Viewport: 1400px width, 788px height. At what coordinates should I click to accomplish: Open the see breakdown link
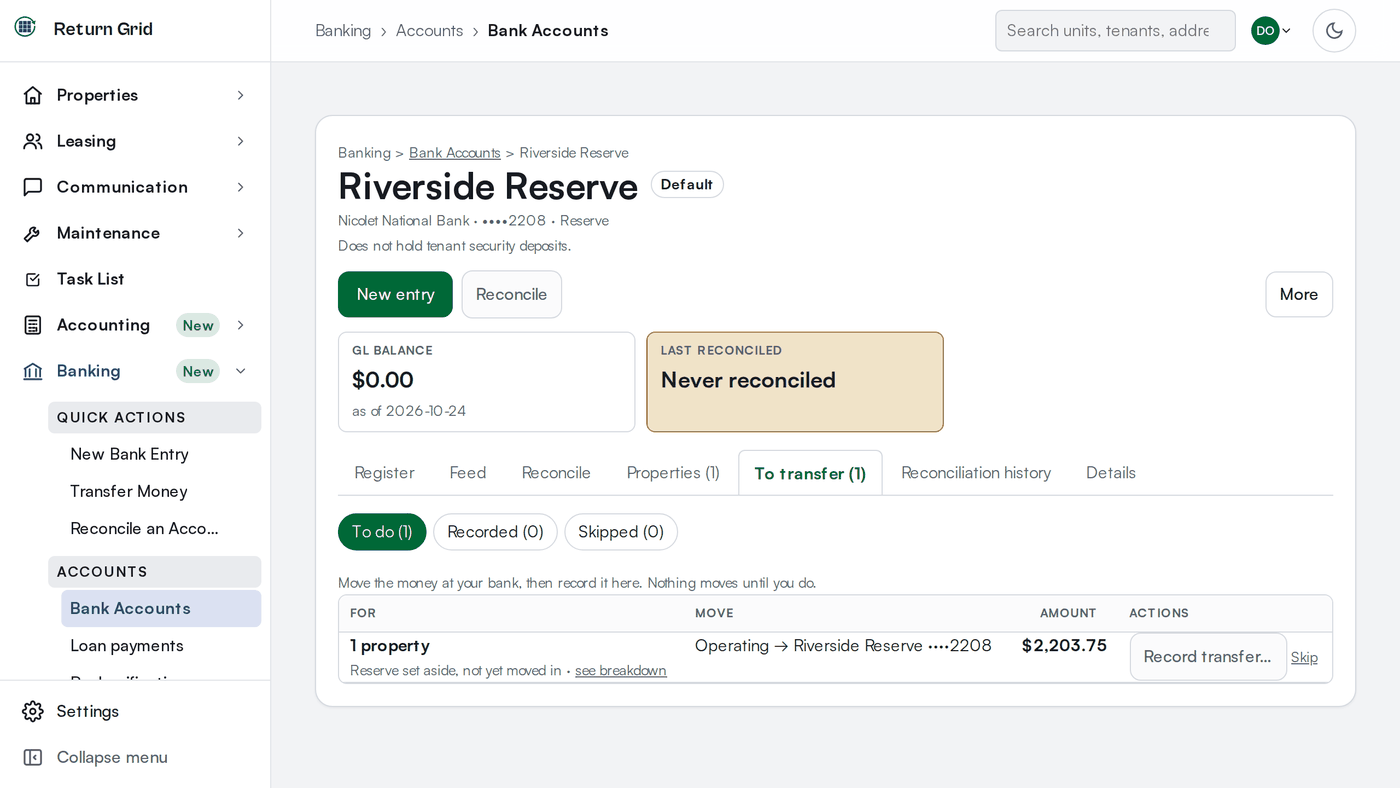coord(620,670)
